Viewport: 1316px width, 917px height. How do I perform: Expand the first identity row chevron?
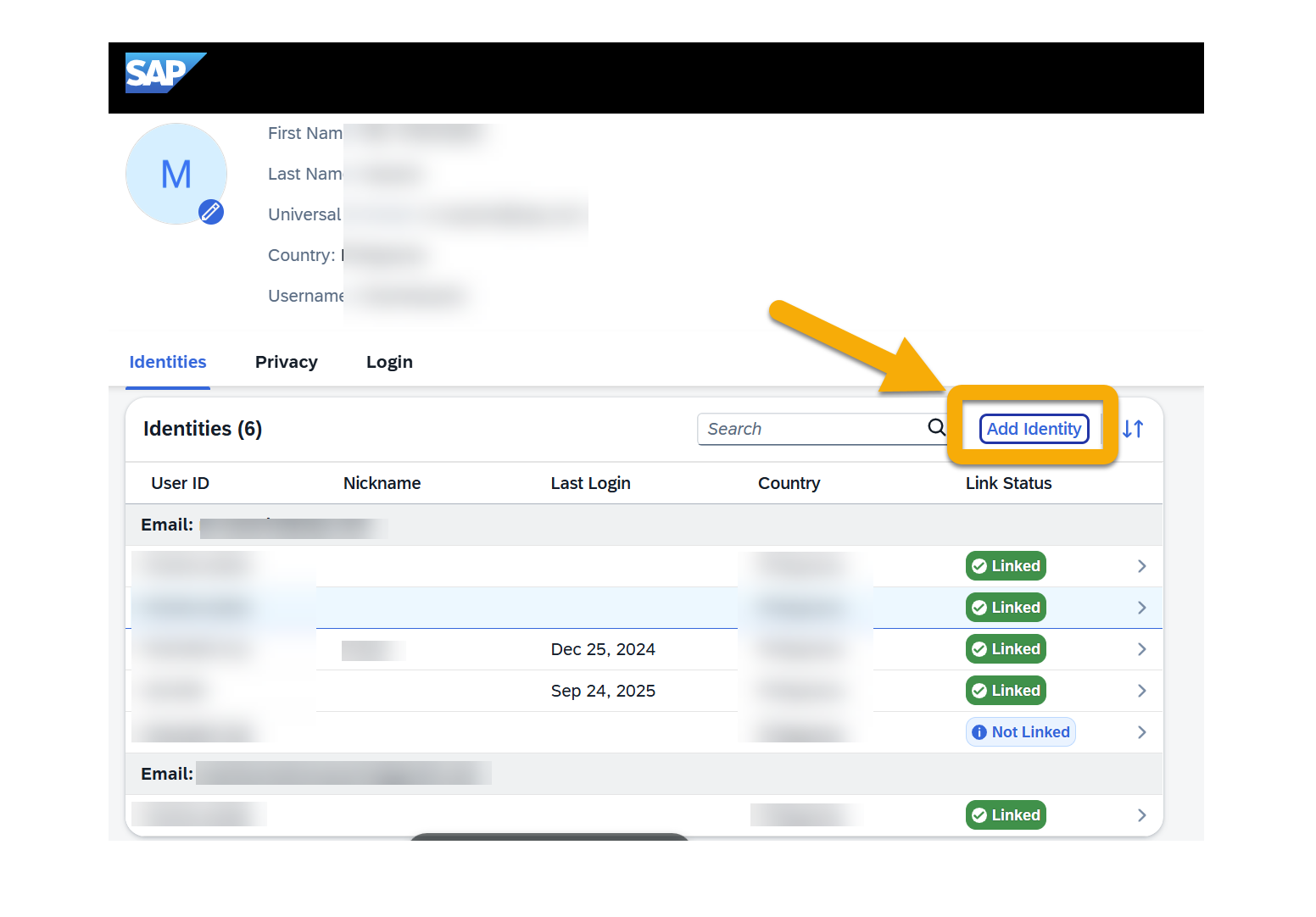click(x=1141, y=566)
